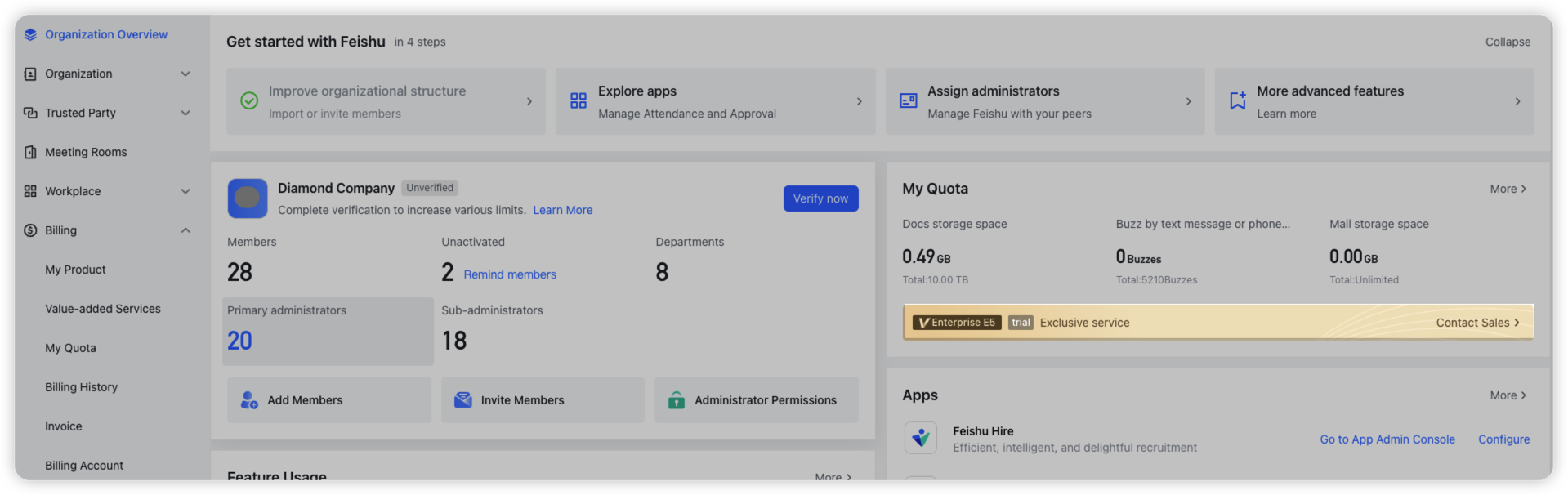Viewport: 1568px width, 495px height.
Task: Click the Meeting Rooms door icon
Action: coord(30,152)
